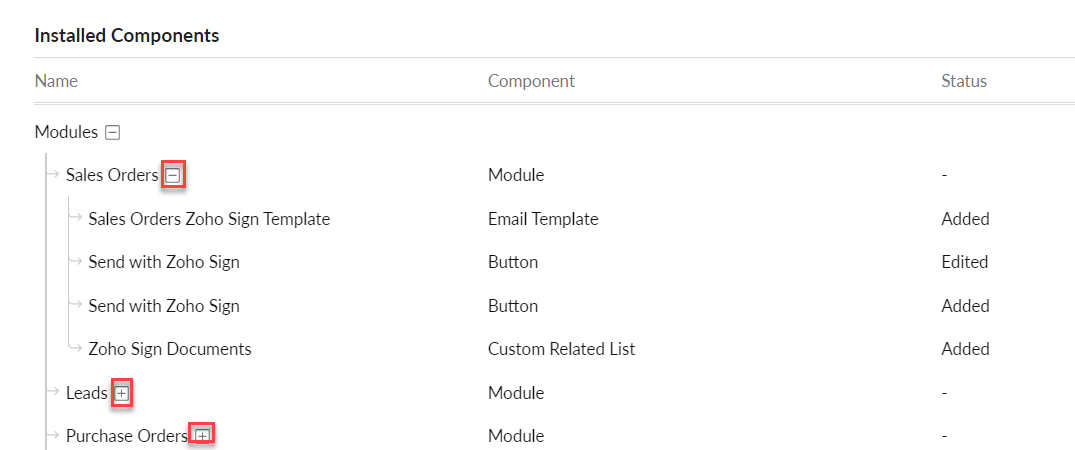Click the Purchase Orders module name
1075x450 pixels.
[x=127, y=436]
